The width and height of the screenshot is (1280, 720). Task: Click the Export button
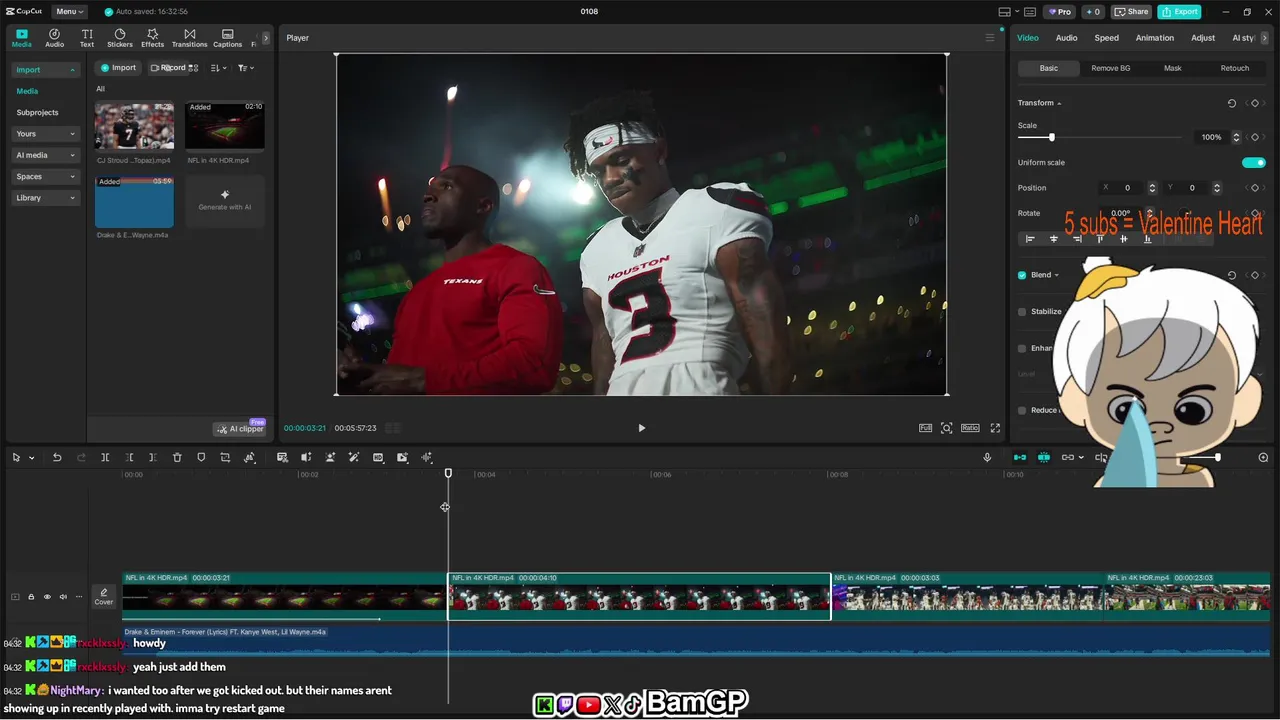[1179, 12]
